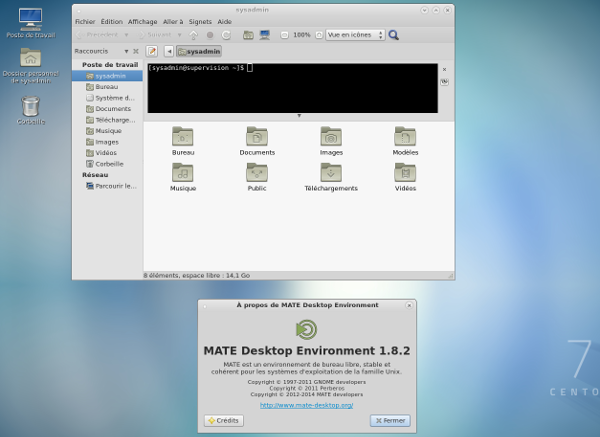Expand the Raccourcis sidebar selector dropdown
Viewport: 600px width, 437px height.
tap(126, 51)
